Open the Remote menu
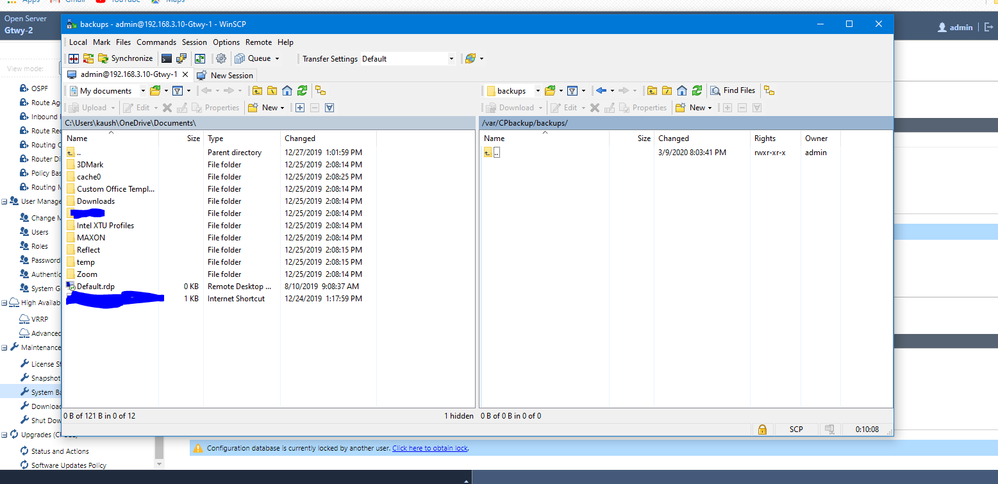The height and width of the screenshot is (484, 998). (x=258, y=42)
